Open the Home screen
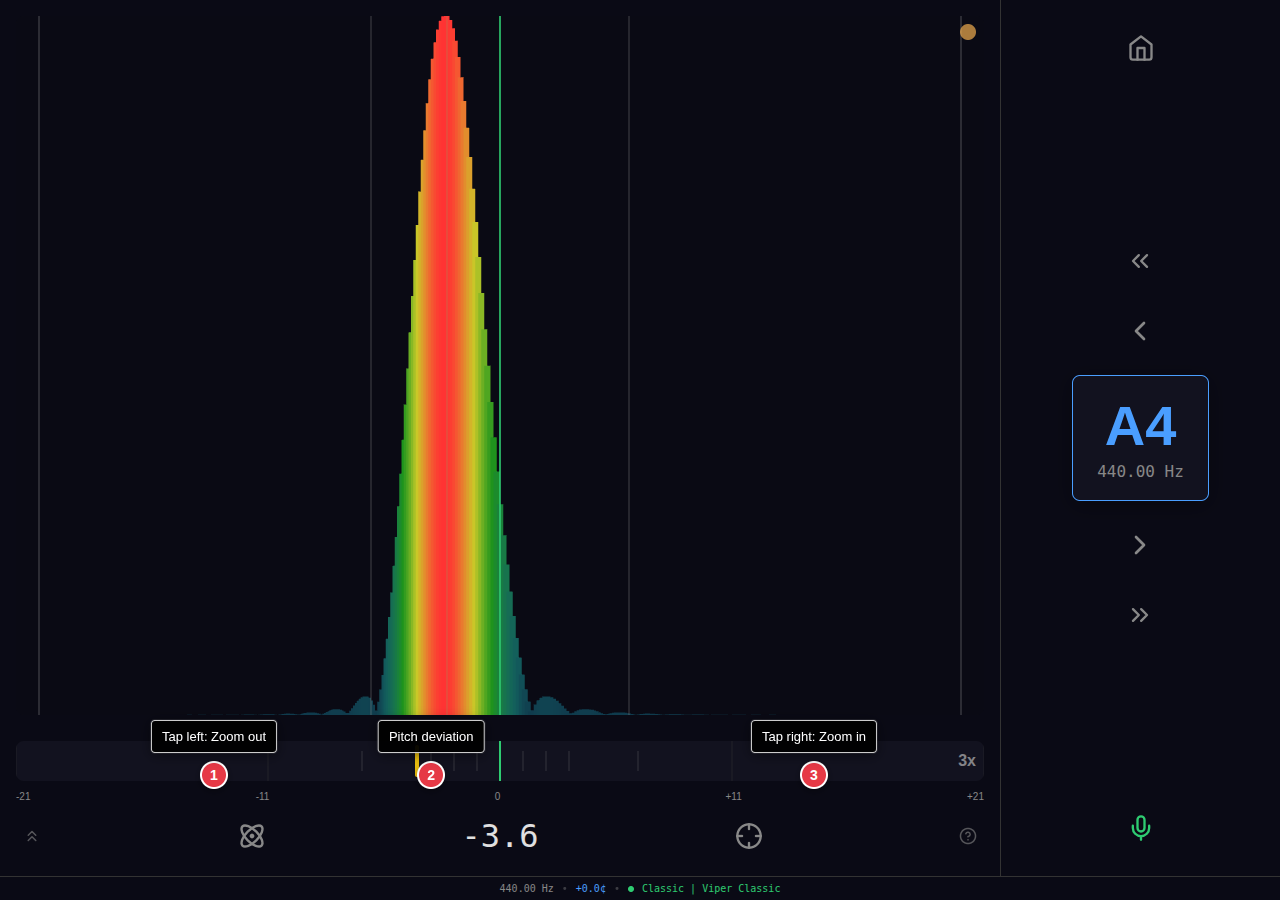 1140,48
